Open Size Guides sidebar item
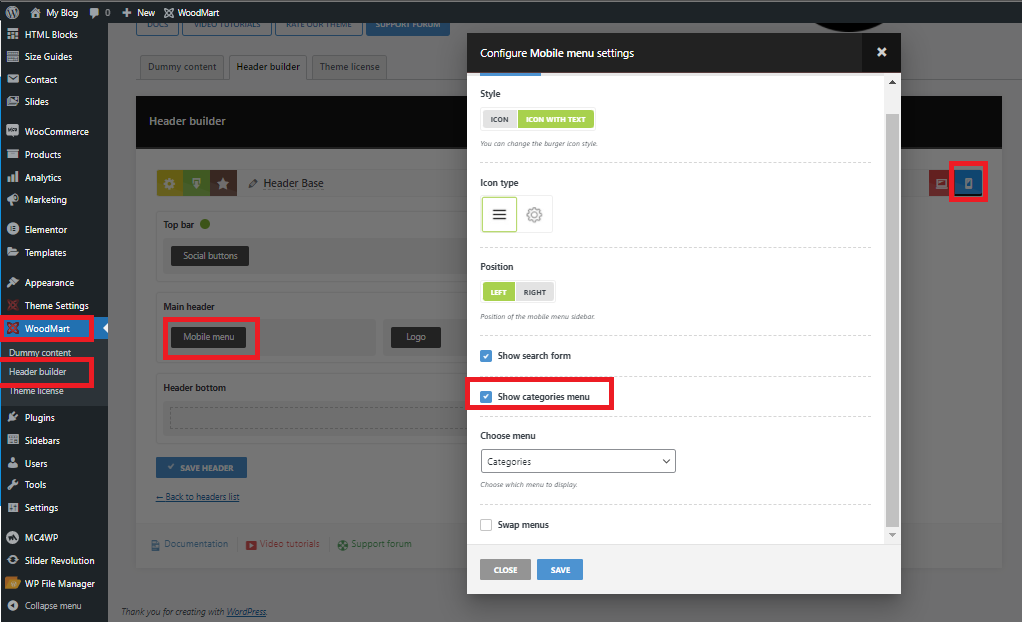 click(x=48, y=57)
